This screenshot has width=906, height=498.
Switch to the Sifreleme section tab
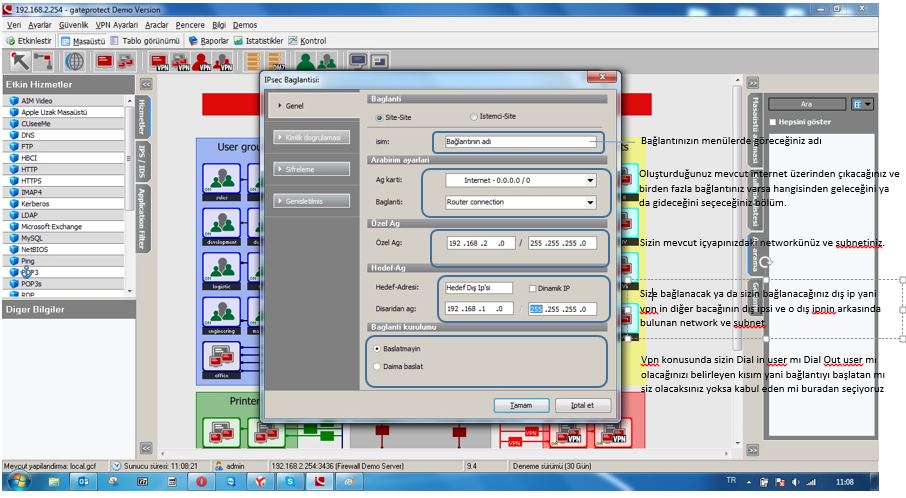(x=309, y=169)
